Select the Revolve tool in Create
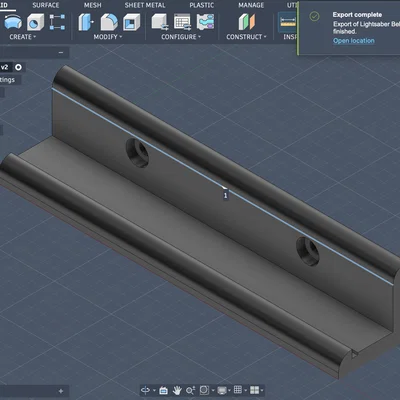400x400 pixels. tap(13, 22)
